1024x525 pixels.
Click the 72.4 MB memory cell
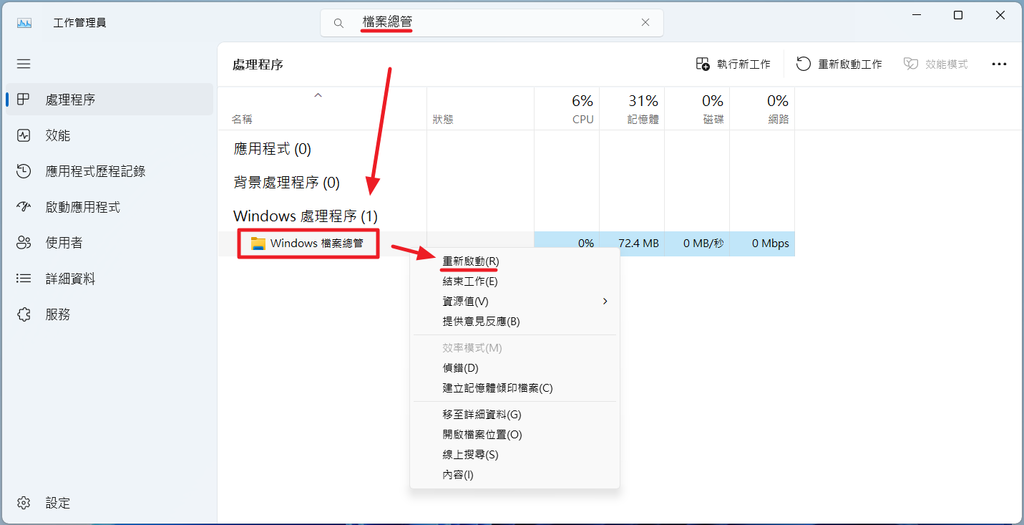pos(632,244)
